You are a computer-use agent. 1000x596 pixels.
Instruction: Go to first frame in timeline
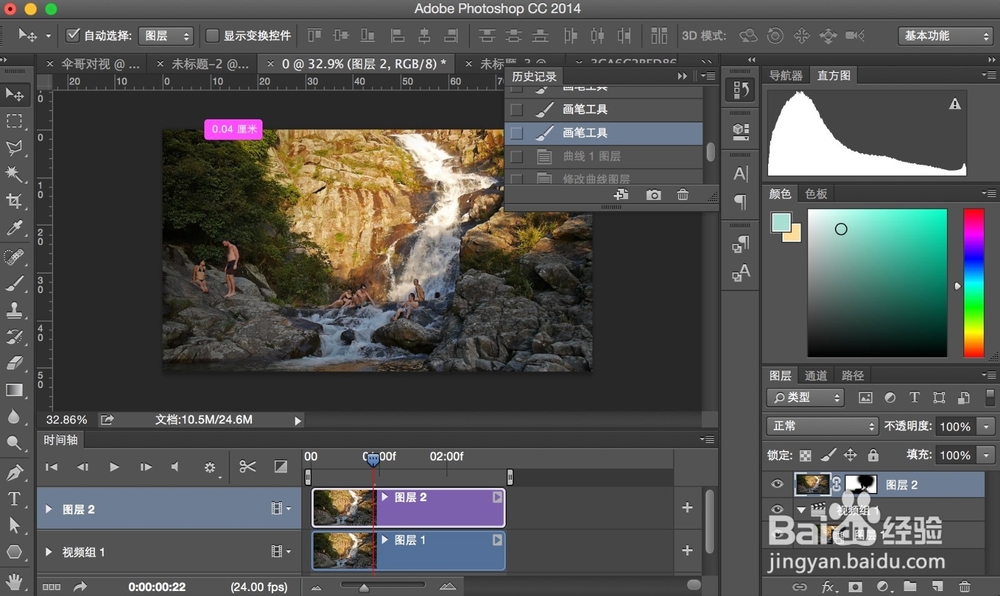52,467
